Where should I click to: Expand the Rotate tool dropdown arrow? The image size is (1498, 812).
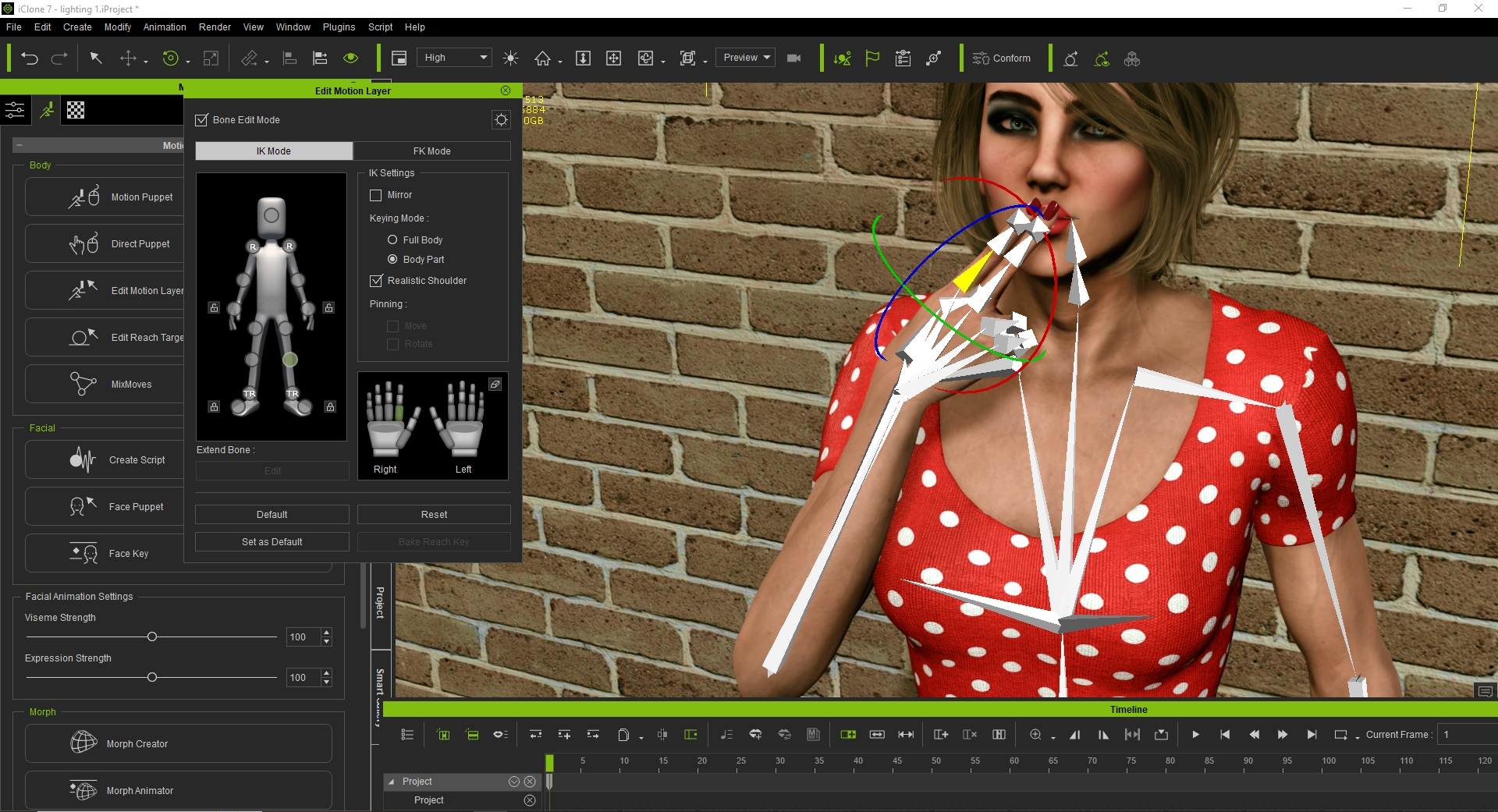(x=188, y=62)
